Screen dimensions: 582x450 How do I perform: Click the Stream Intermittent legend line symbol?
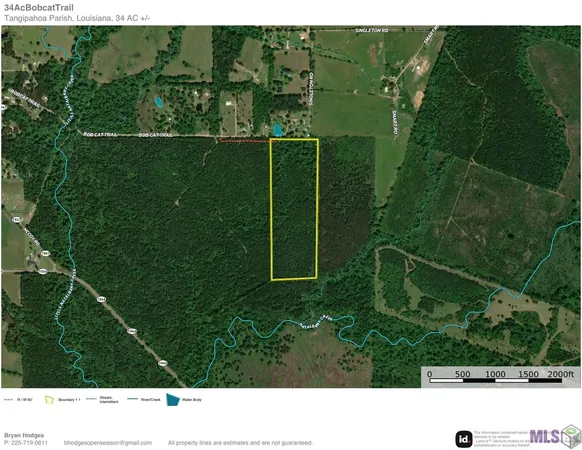point(91,399)
